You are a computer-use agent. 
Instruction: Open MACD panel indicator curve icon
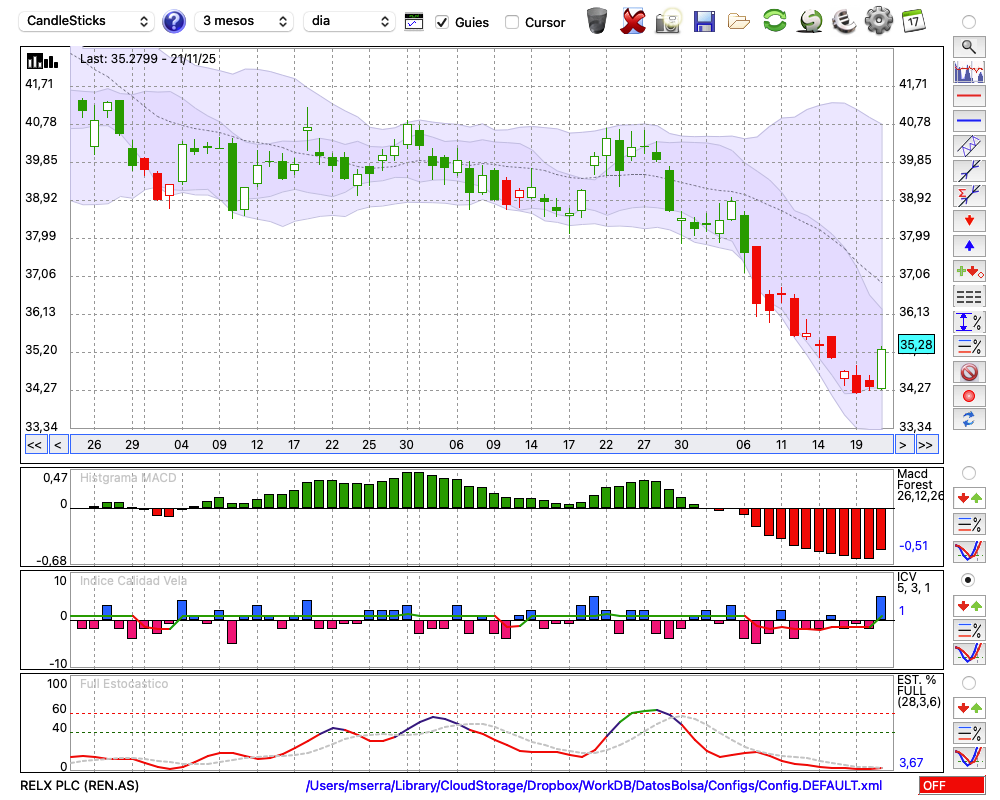(x=969, y=551)
